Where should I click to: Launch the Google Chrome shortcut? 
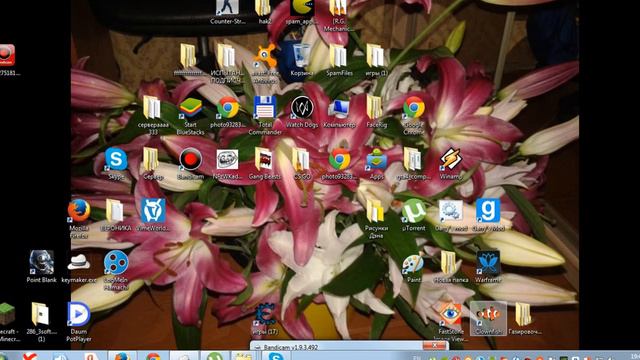tap(413, 115)
